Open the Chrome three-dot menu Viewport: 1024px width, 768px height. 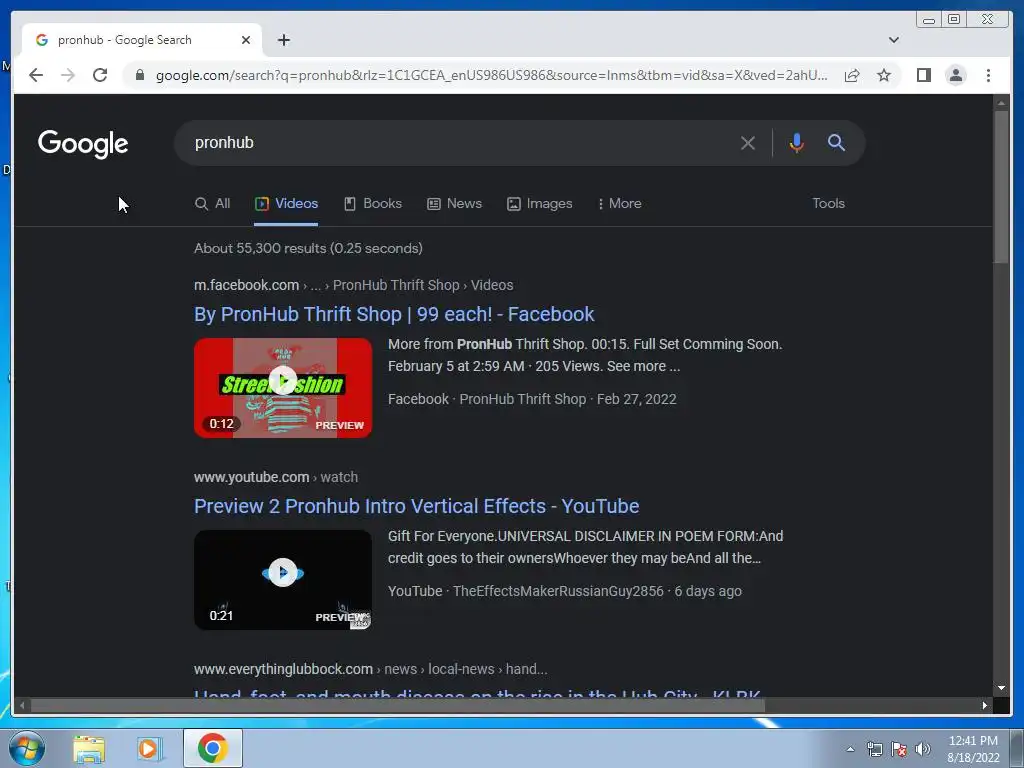click(988, 75)
